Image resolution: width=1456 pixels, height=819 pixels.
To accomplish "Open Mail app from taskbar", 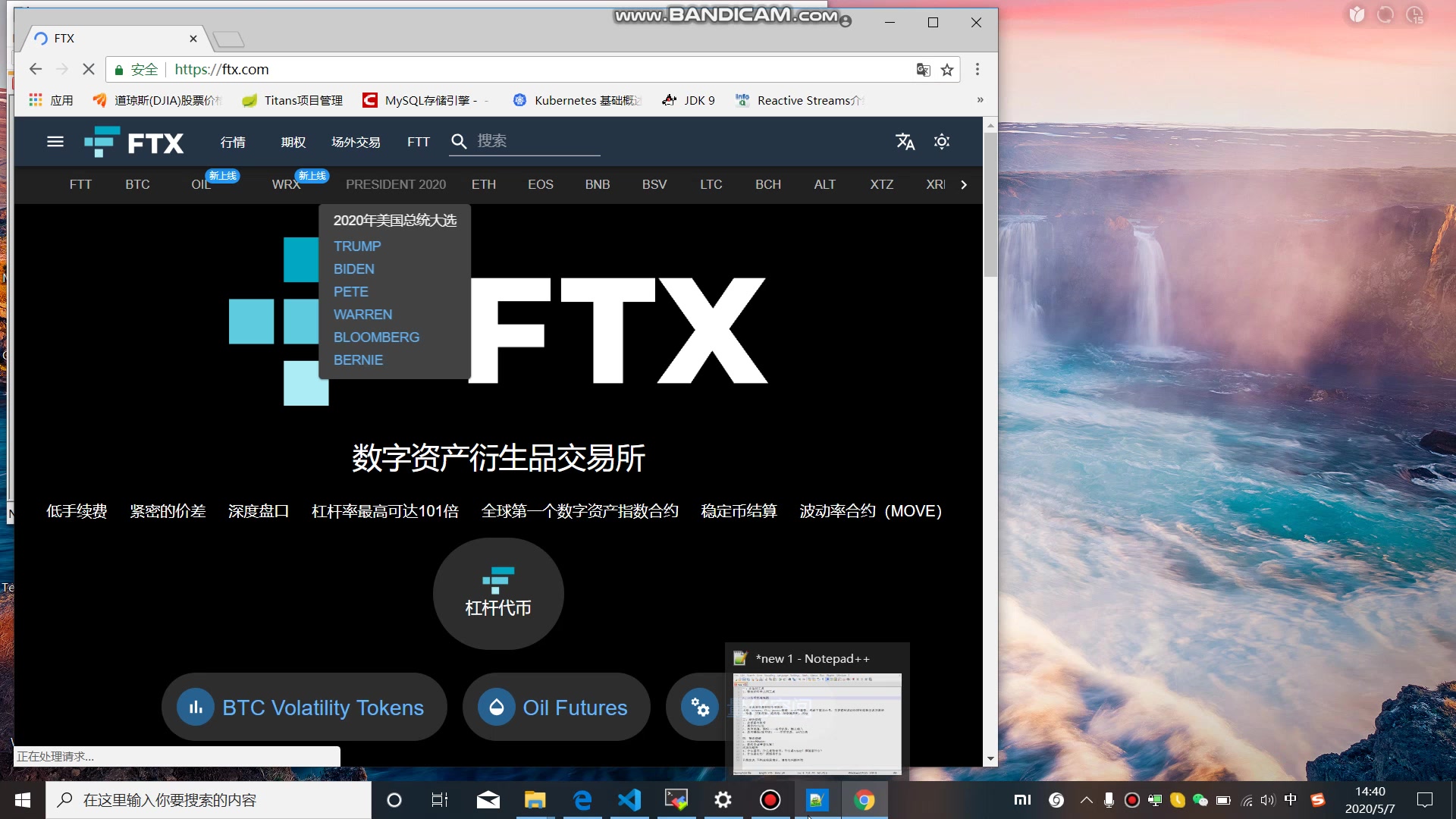I will point(488,800).
